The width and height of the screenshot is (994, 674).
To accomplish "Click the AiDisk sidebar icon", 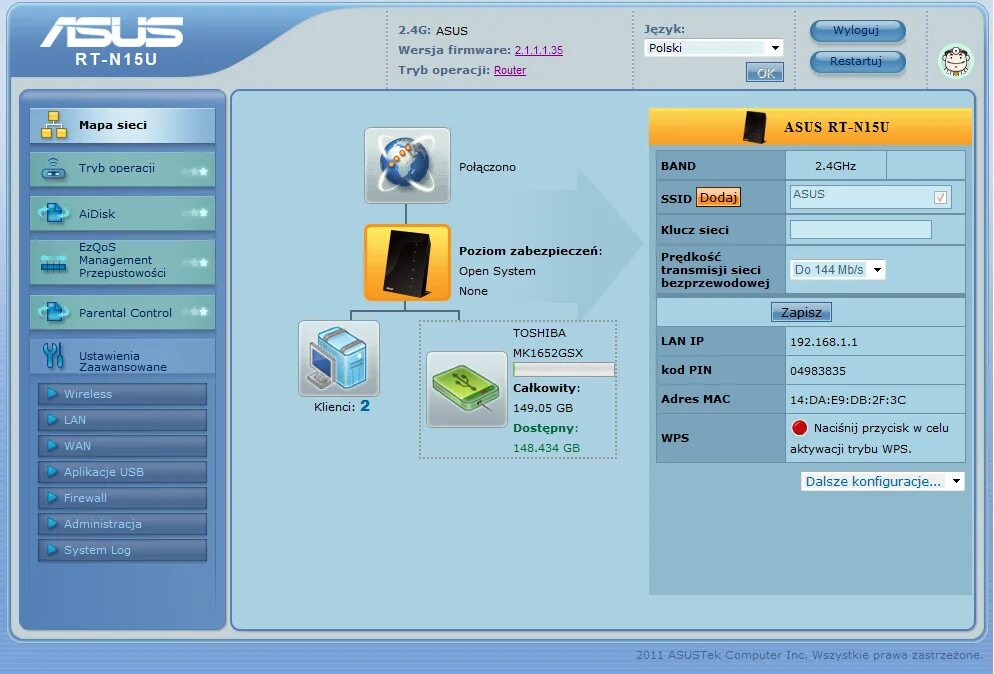I will pyautogui.click(x=54, y=213).
